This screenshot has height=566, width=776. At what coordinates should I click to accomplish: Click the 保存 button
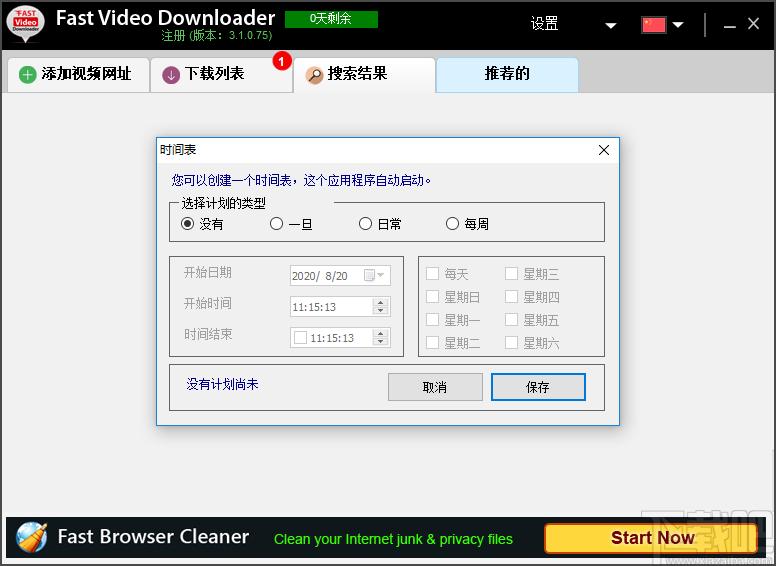tap(538, 387)
